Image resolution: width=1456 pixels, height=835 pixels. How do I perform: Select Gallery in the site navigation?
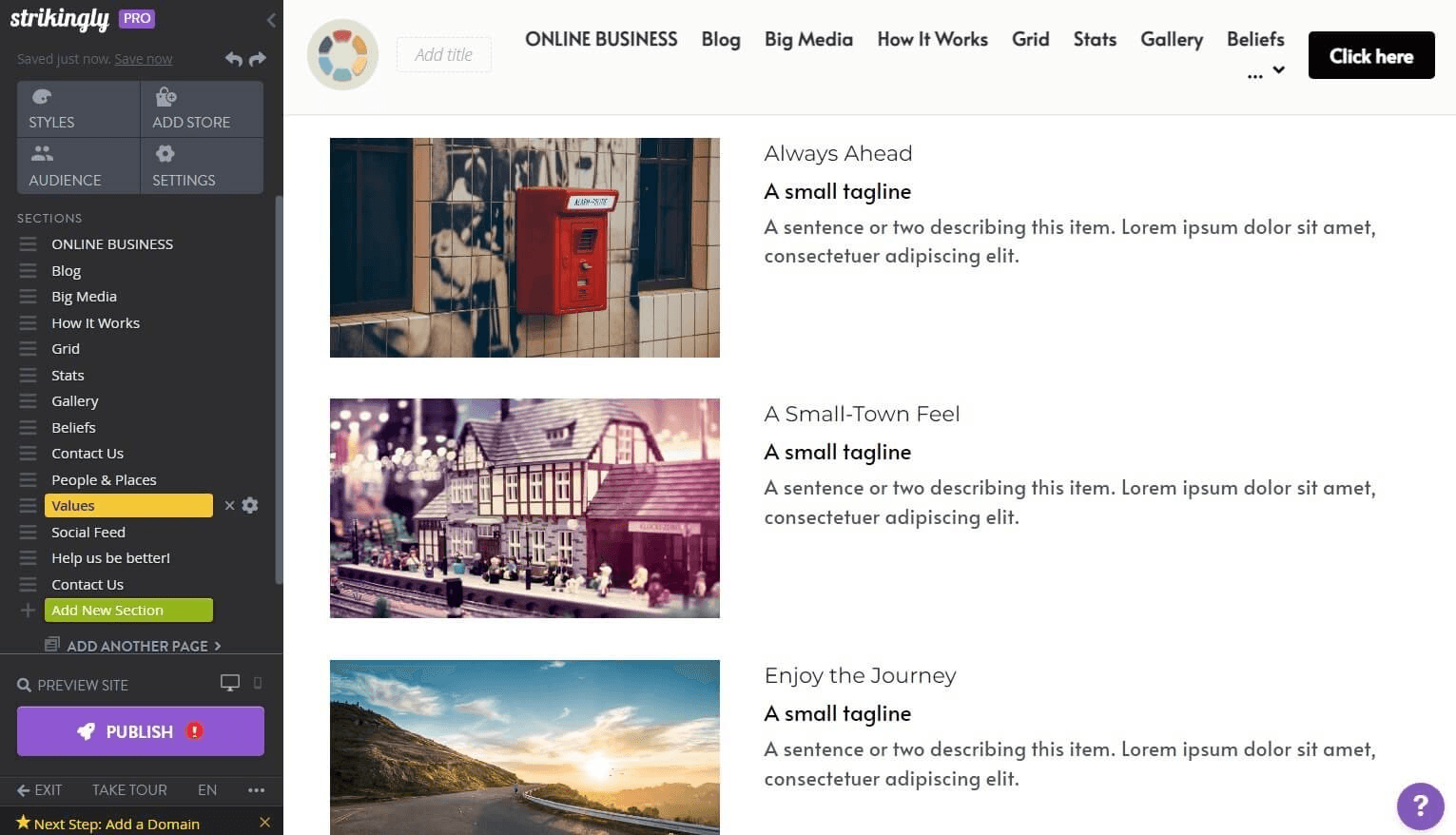(1172, 39)
